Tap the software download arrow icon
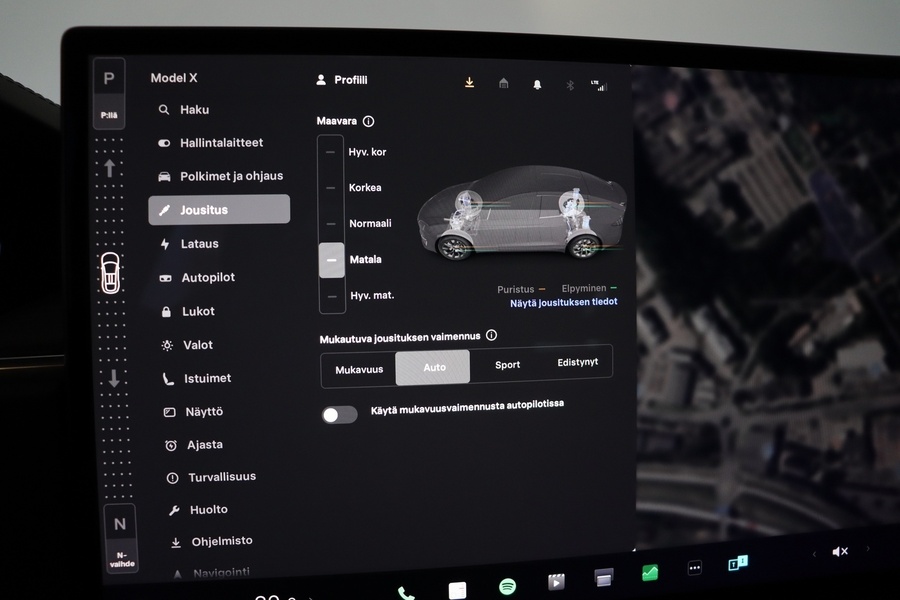This screenshot has height=600, width=900. [469, 83]
